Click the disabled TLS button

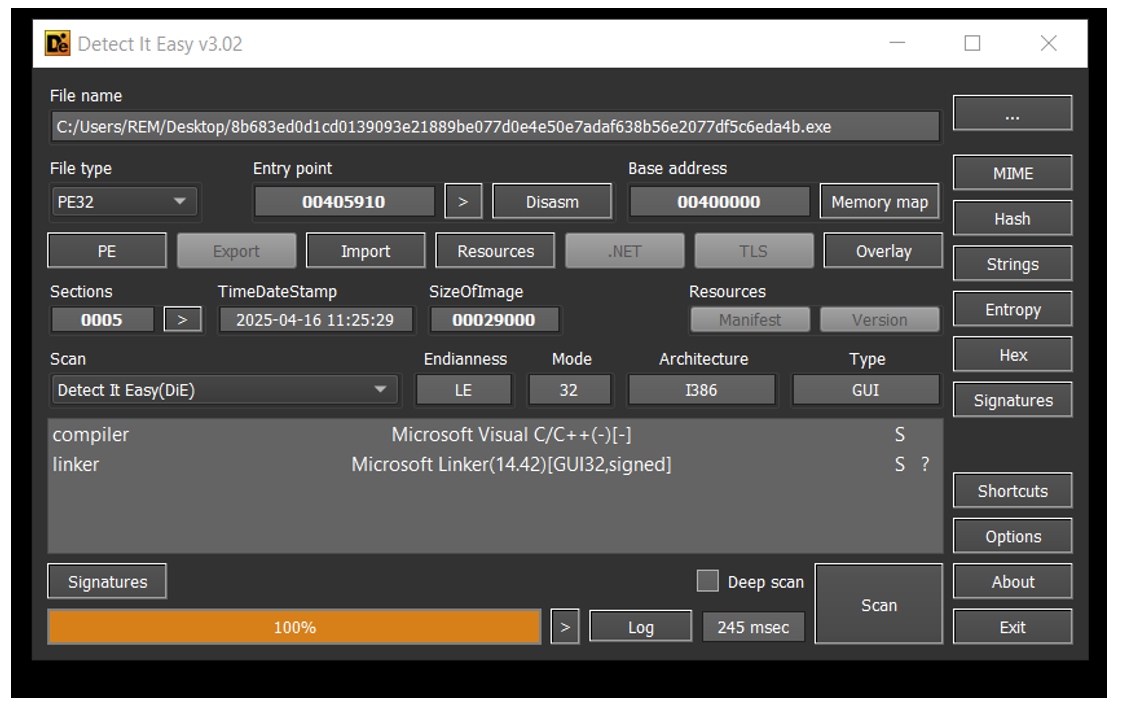click(754, 251)
